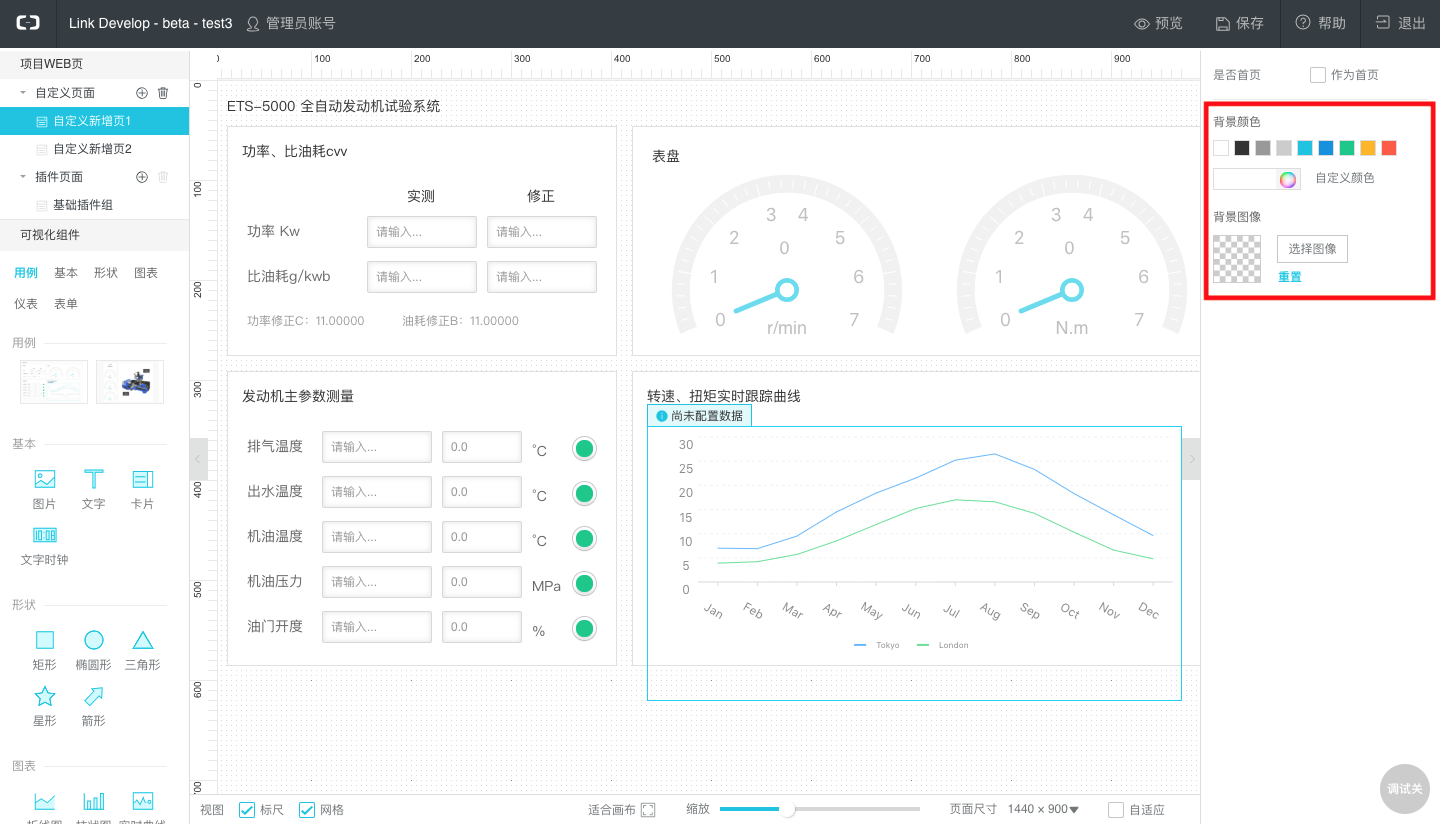1440x824 pixels.
Task: Collapse the right properties panel arrow
Action: (1191, 459)
